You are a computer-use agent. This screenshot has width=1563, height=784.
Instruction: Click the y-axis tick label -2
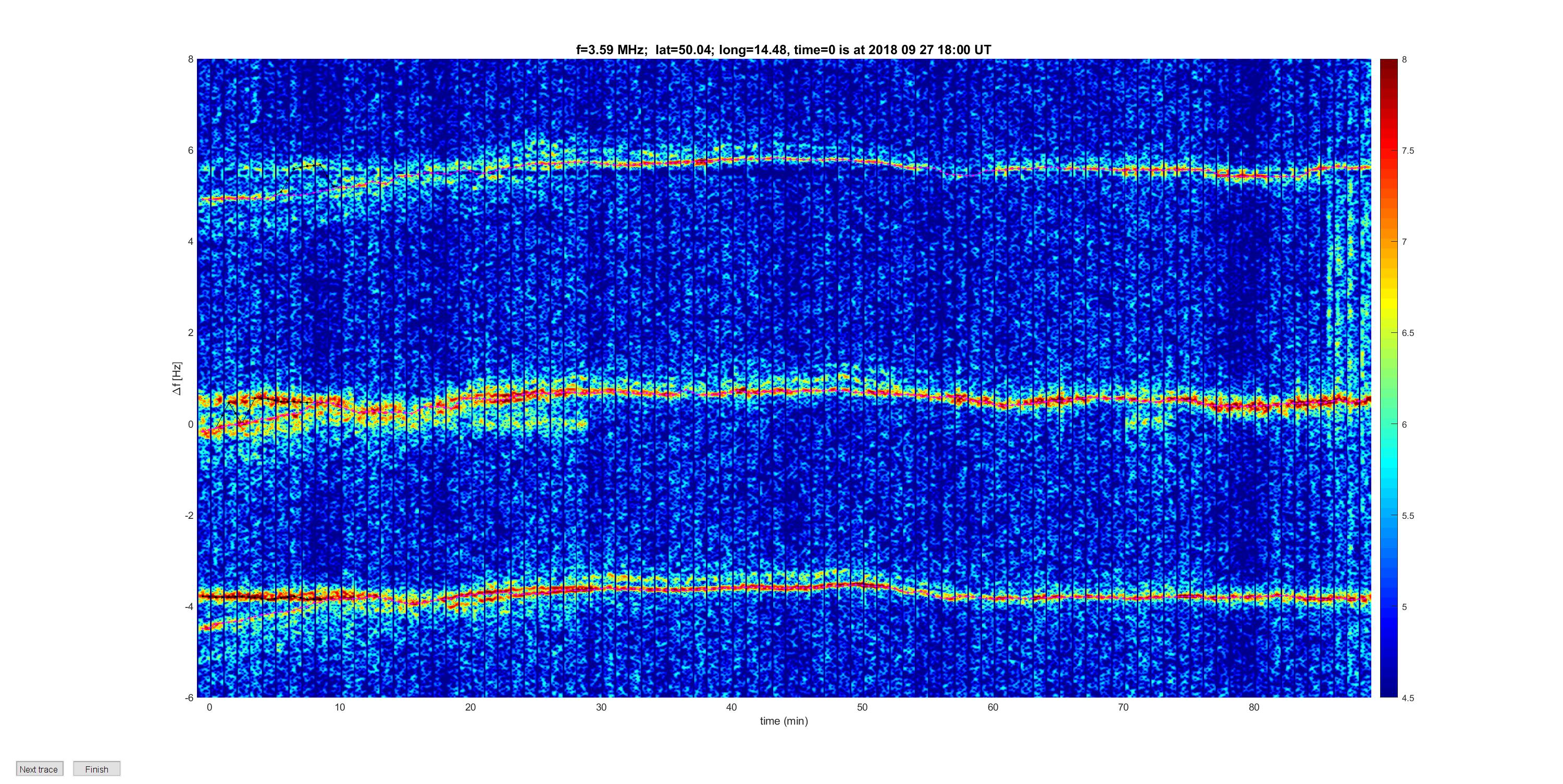pyautogui.click(x=189, y=515)
